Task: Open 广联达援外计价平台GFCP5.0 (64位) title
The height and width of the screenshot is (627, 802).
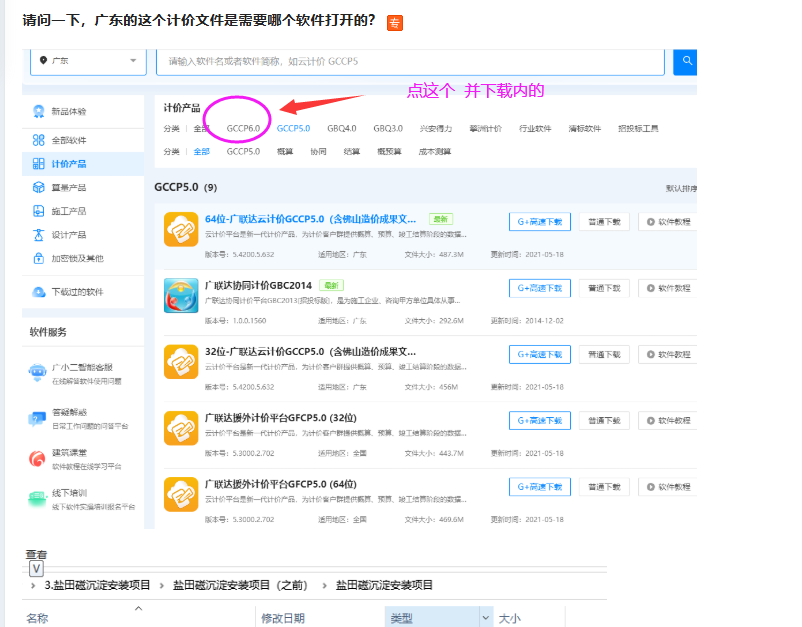Action: click(281, 484)
